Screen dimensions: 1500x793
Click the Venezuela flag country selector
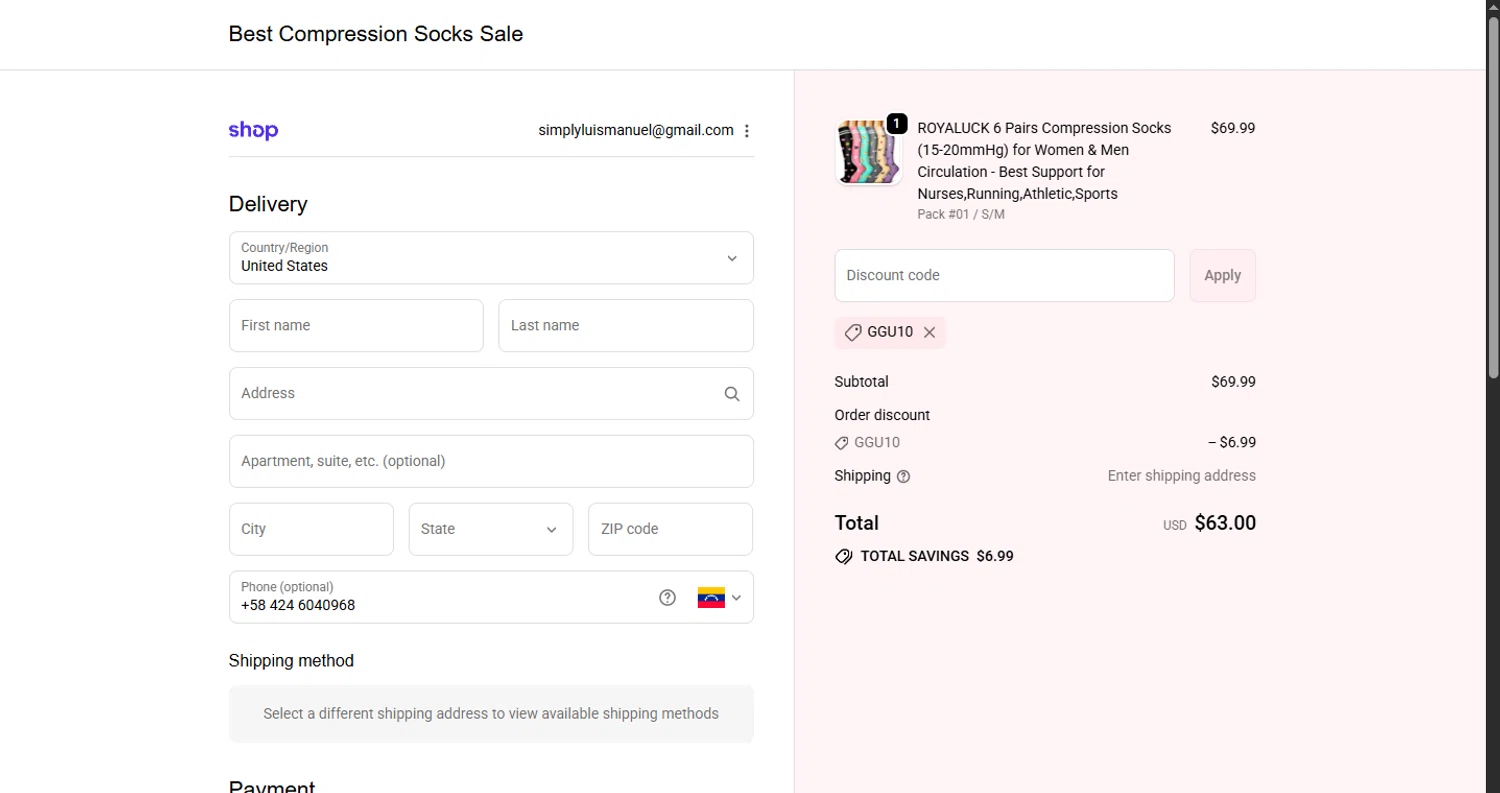point(711,598)
